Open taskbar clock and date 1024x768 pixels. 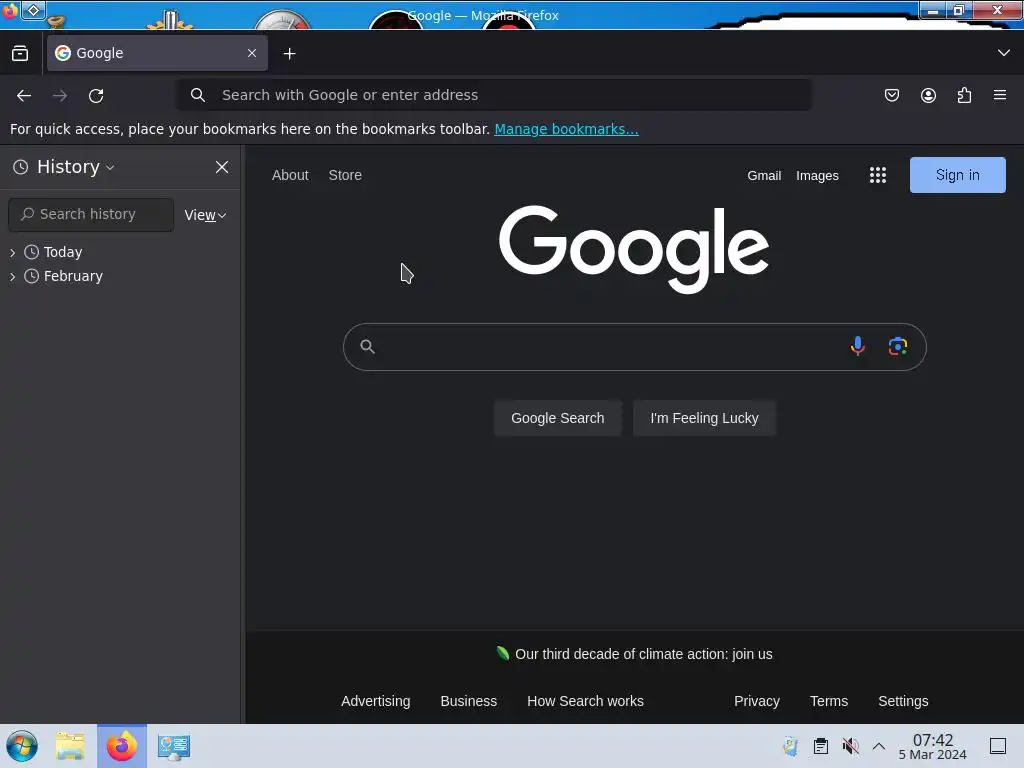[932, 746]
